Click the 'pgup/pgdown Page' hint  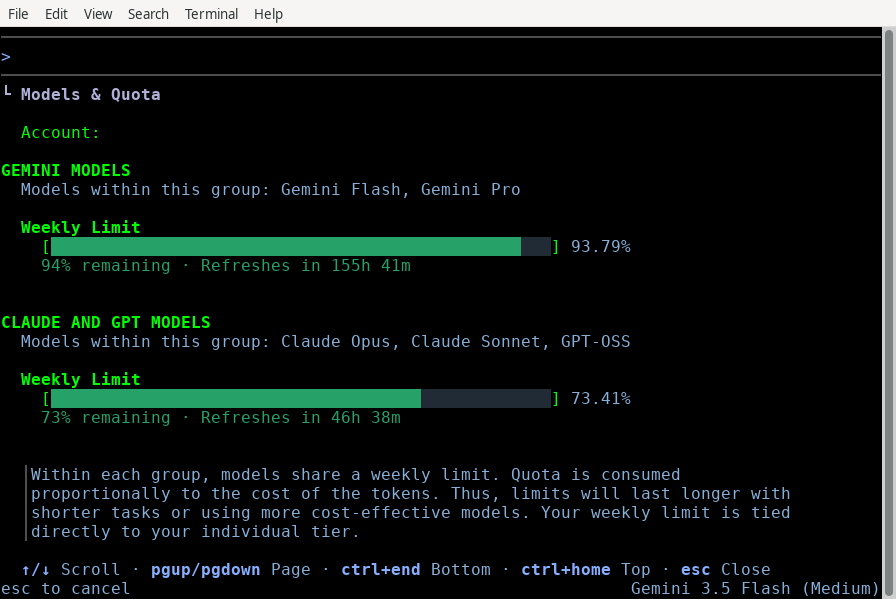[x=231, y=570]
